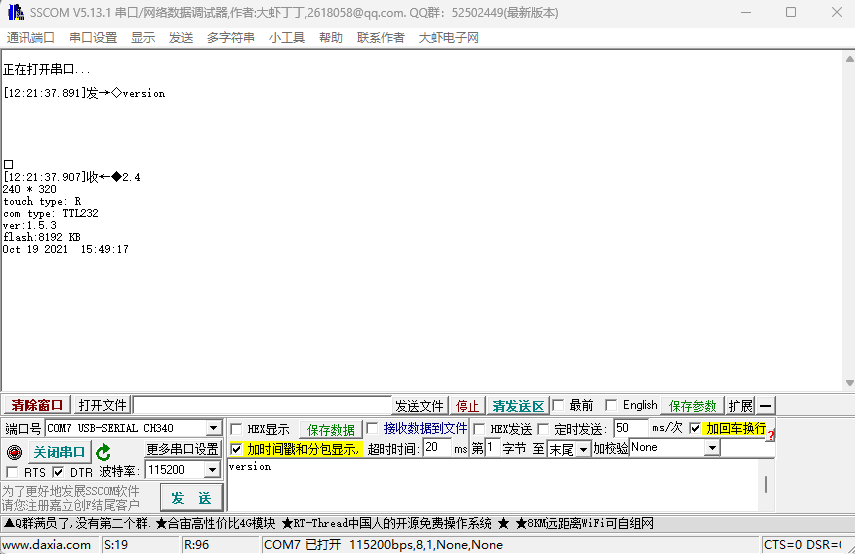Click the 'flash:8192 KB' output line

point(41,237)
